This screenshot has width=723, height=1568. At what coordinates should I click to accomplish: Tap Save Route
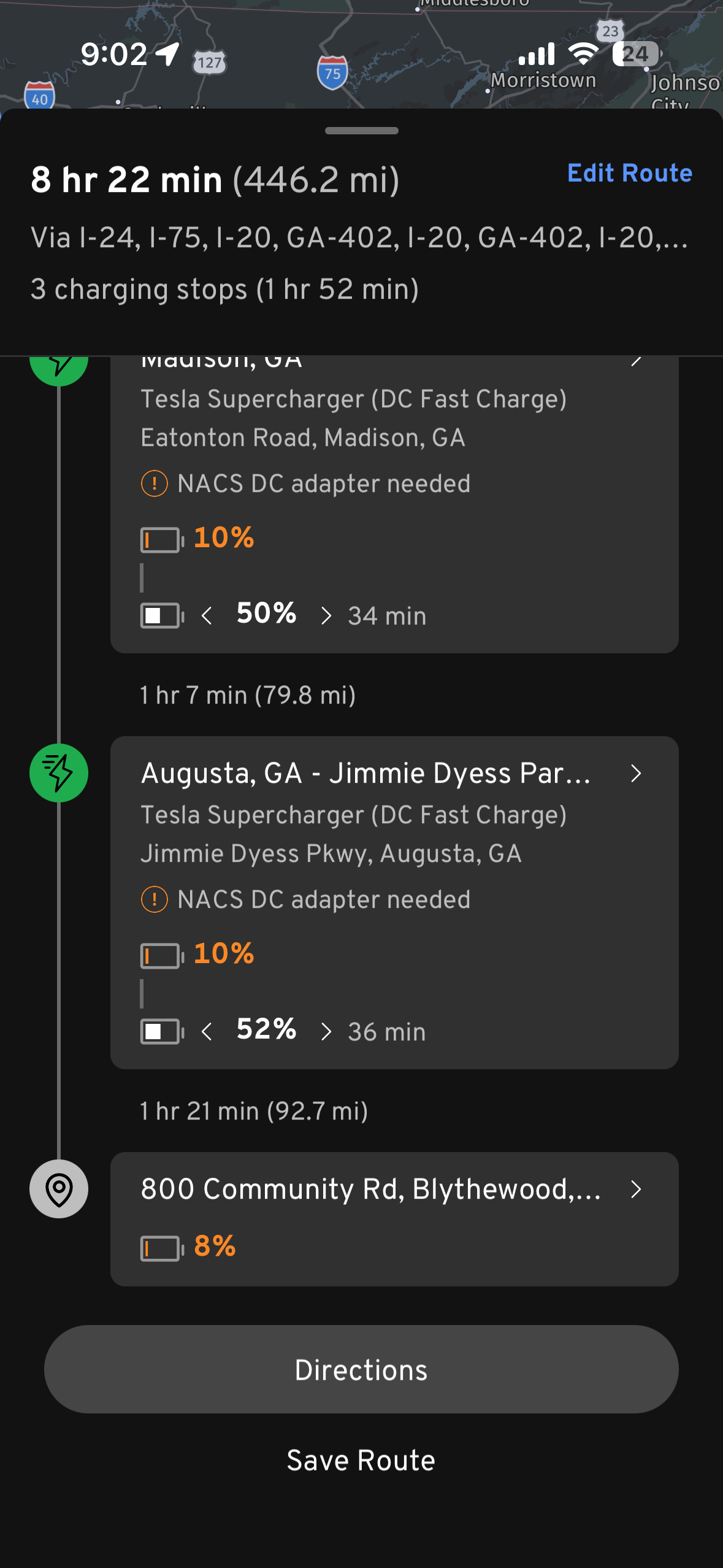[x=361, y=1460]
